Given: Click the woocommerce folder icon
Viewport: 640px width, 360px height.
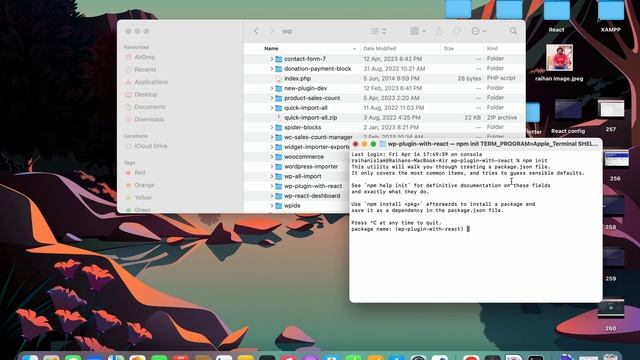Looking at the screenshot, I should coord(279,157).
